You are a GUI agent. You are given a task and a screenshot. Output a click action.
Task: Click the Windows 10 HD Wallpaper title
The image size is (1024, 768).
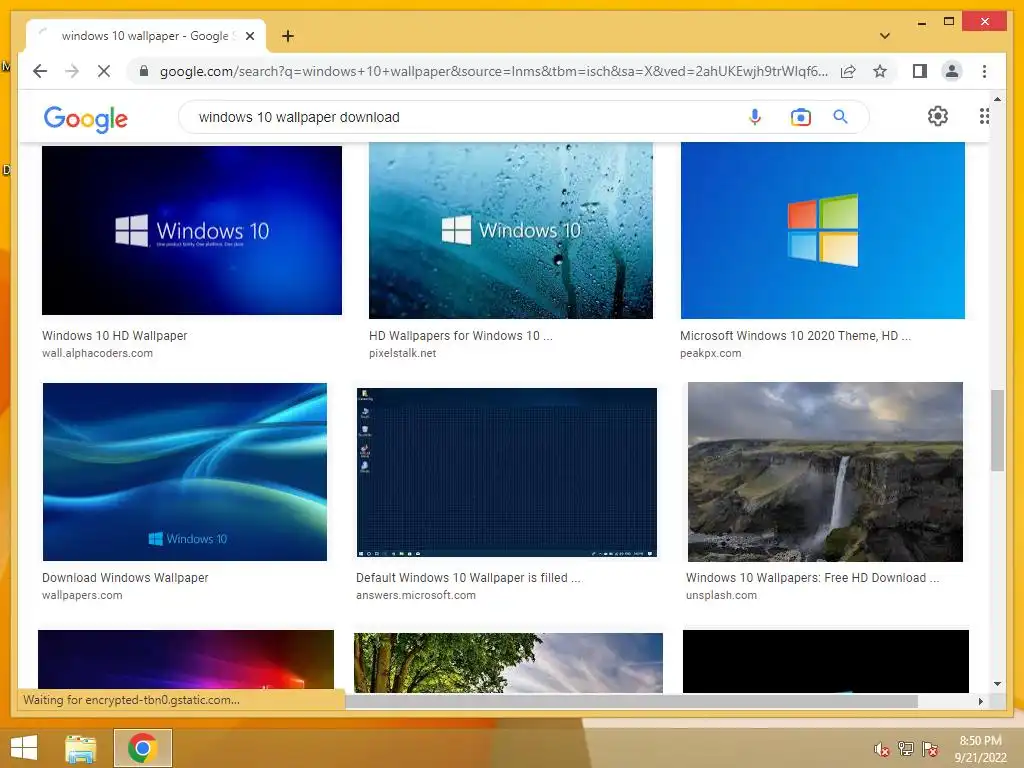point(114,336)
